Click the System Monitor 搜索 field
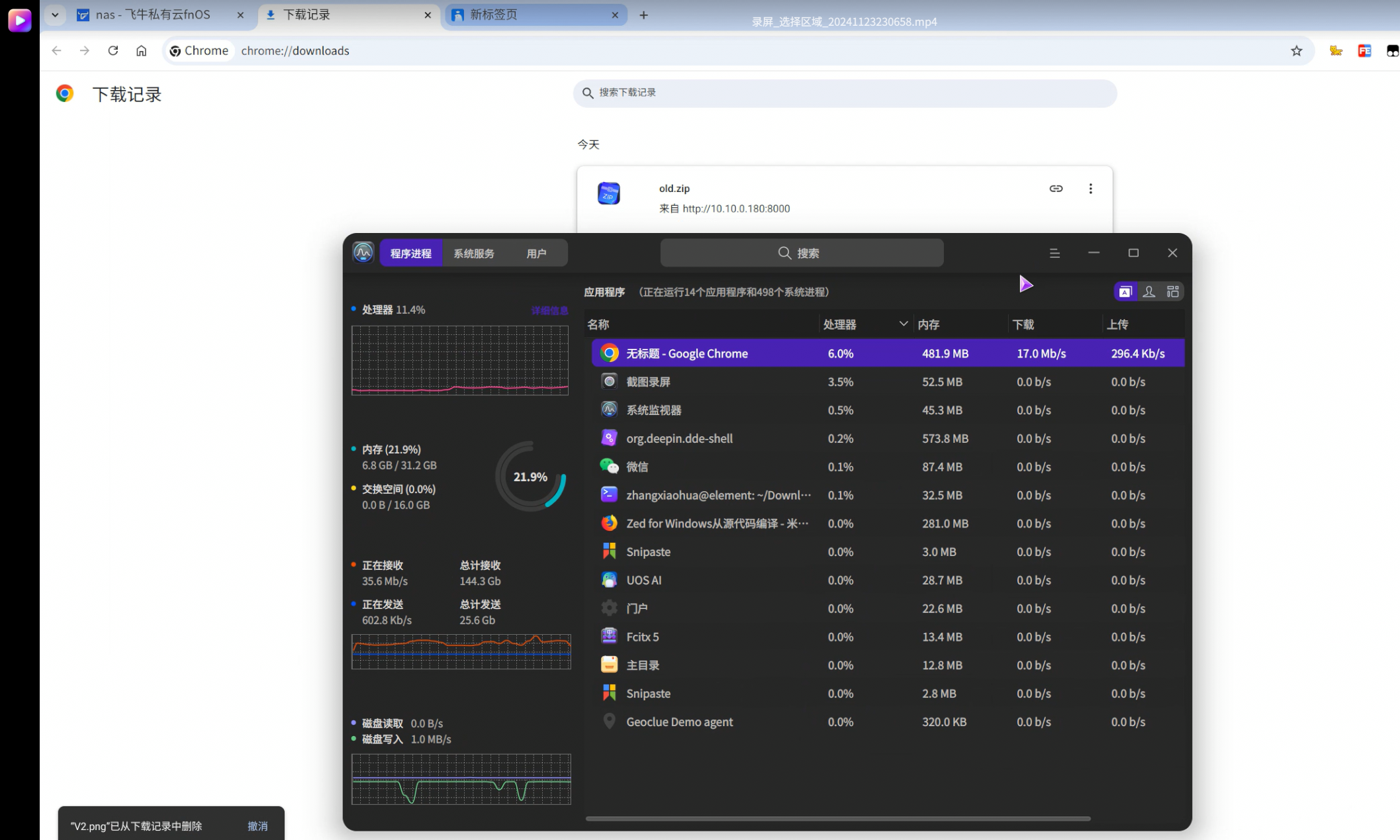This screenshot has height=840, width=1400. point(802,253)
